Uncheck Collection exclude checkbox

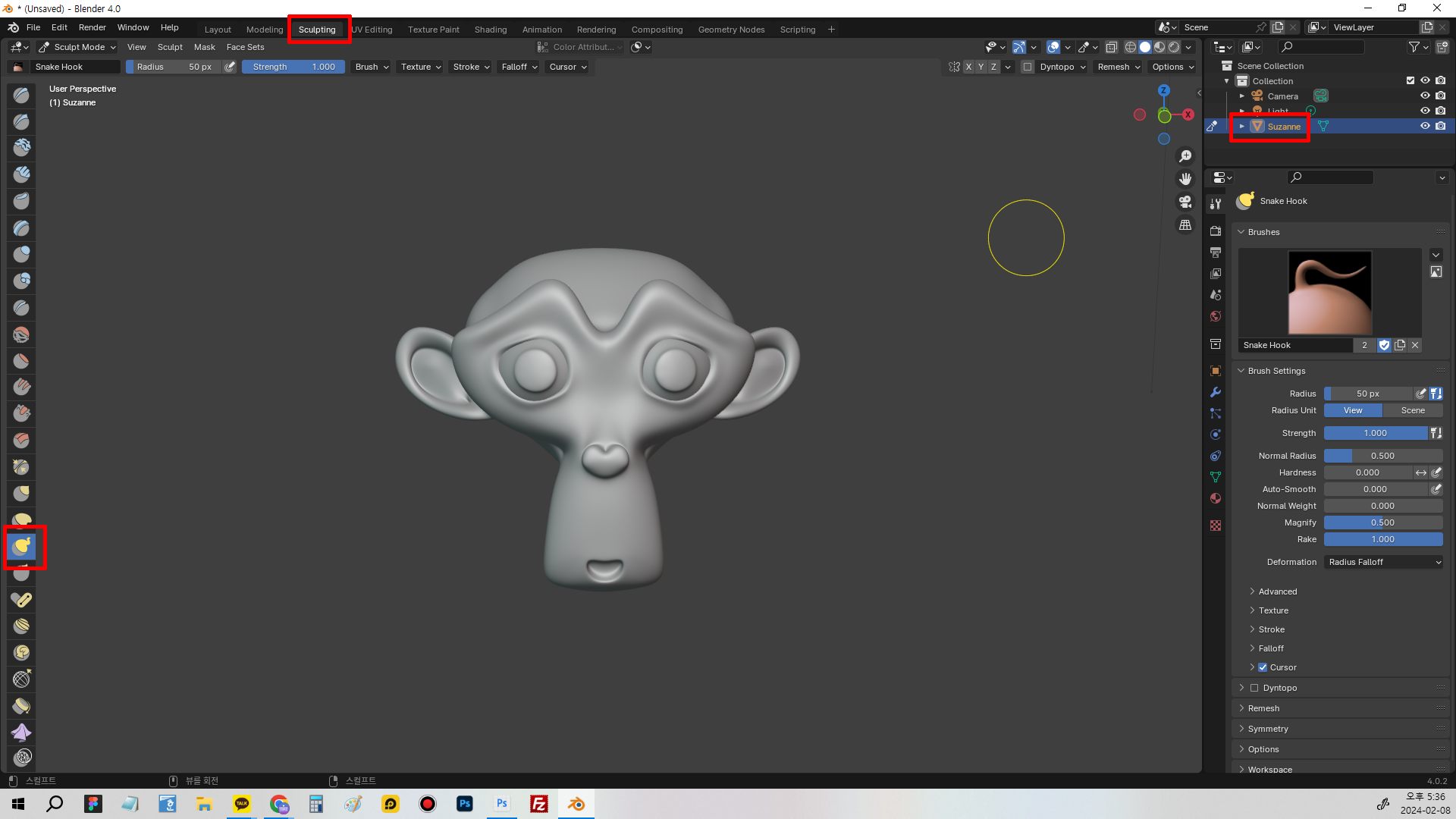point(1410,80)
